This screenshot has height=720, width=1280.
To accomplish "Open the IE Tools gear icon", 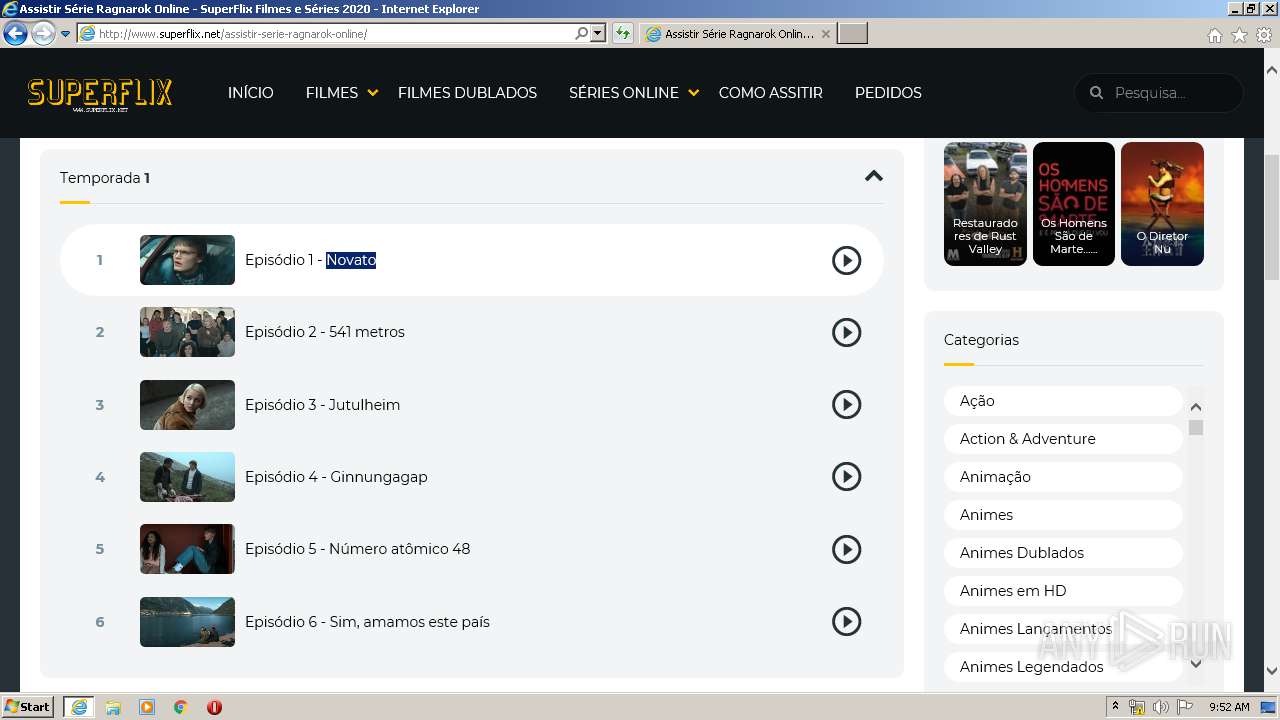I will (x=1264, y=35).
